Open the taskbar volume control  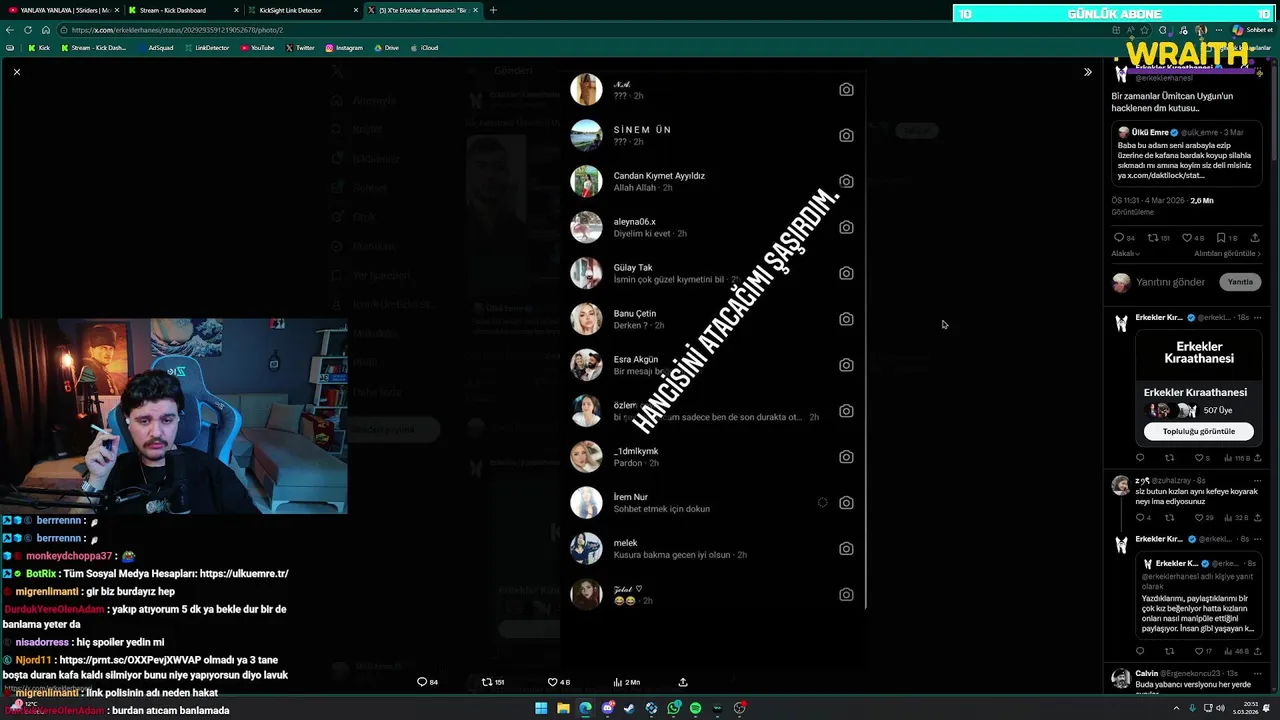1221,708
